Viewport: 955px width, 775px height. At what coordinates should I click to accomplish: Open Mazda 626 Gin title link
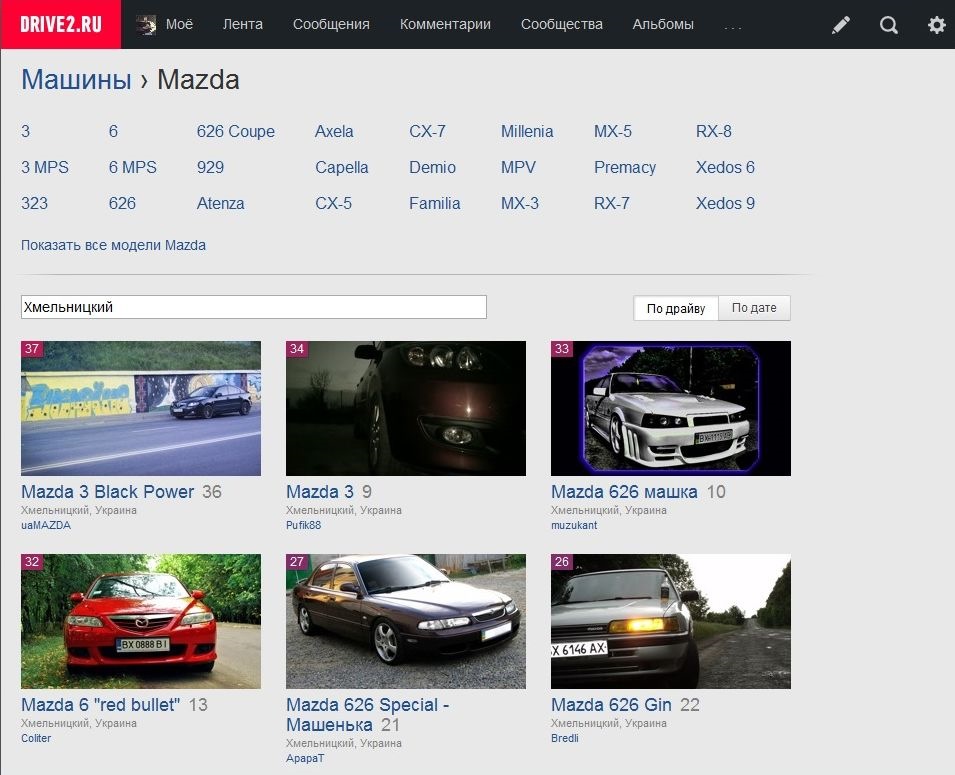pos(611,705)
